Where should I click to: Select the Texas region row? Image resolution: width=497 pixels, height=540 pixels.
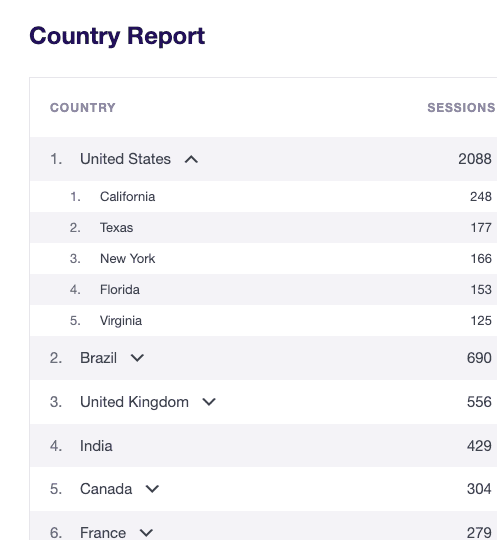coord(263,228)
